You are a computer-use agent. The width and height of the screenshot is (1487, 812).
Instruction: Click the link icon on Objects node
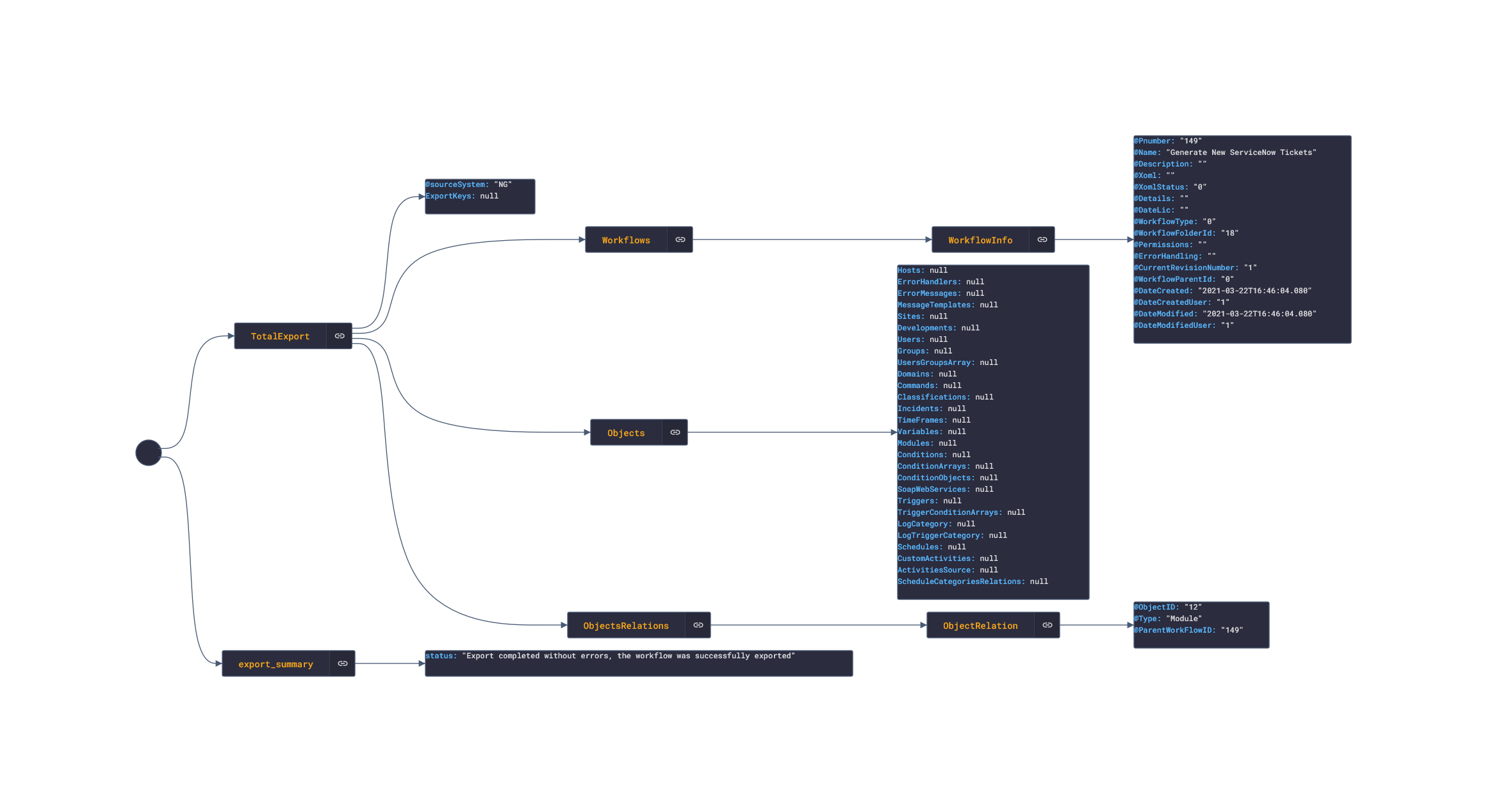(x=675, y=433)
